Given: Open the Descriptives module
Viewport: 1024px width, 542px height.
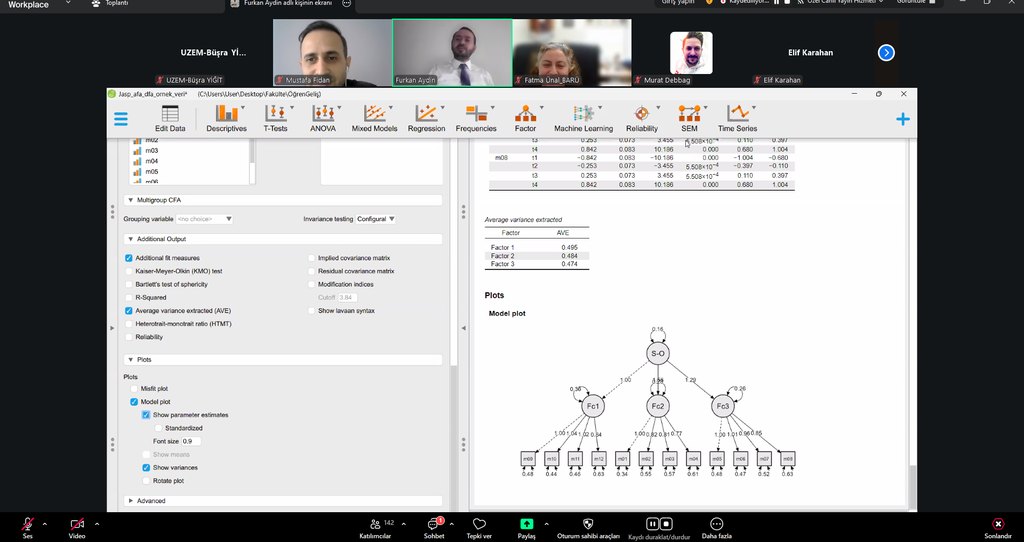Looking at the screenshot, I should tap(226, 118).
